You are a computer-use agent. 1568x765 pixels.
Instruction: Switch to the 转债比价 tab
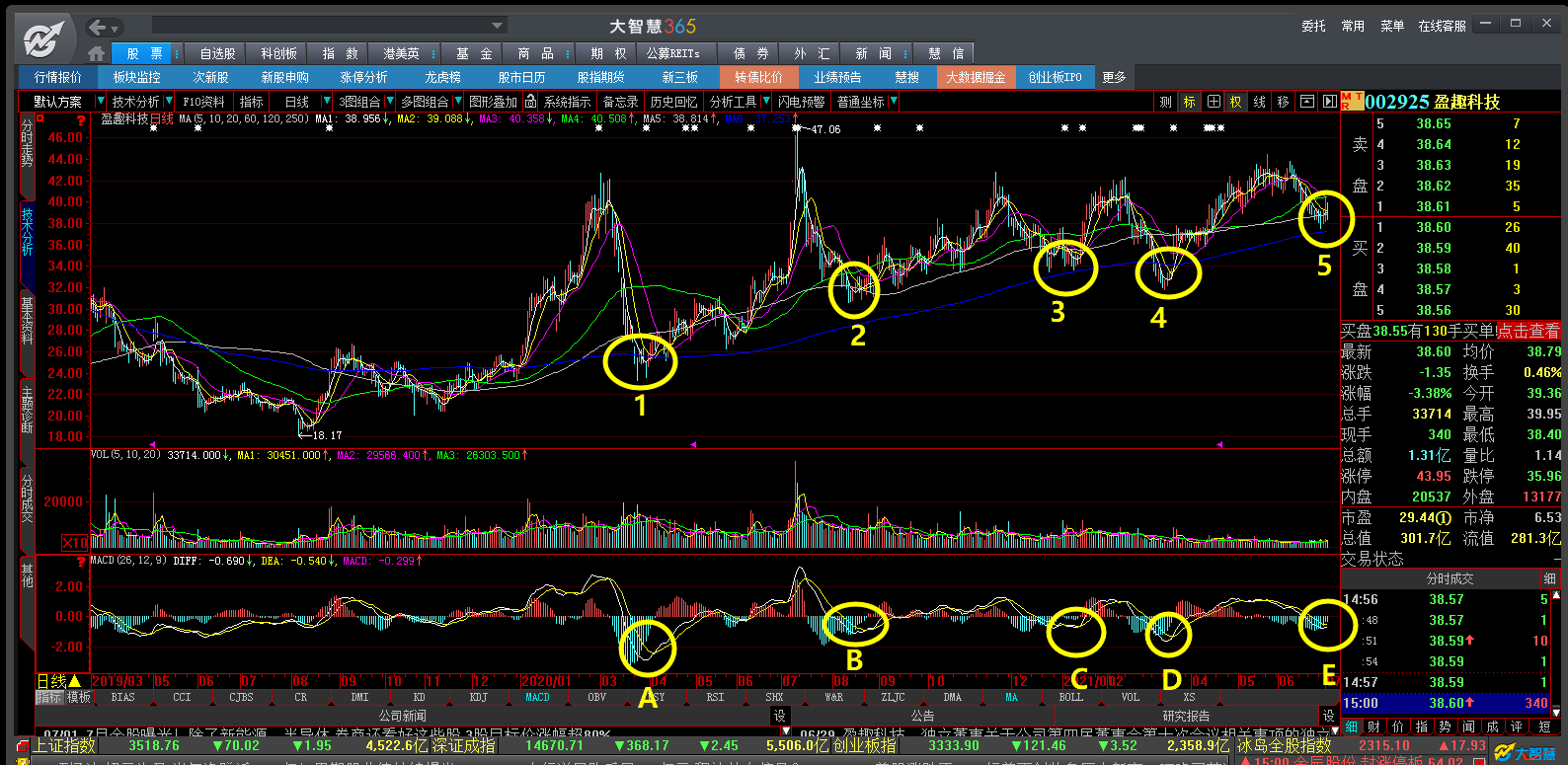point(759,77)
